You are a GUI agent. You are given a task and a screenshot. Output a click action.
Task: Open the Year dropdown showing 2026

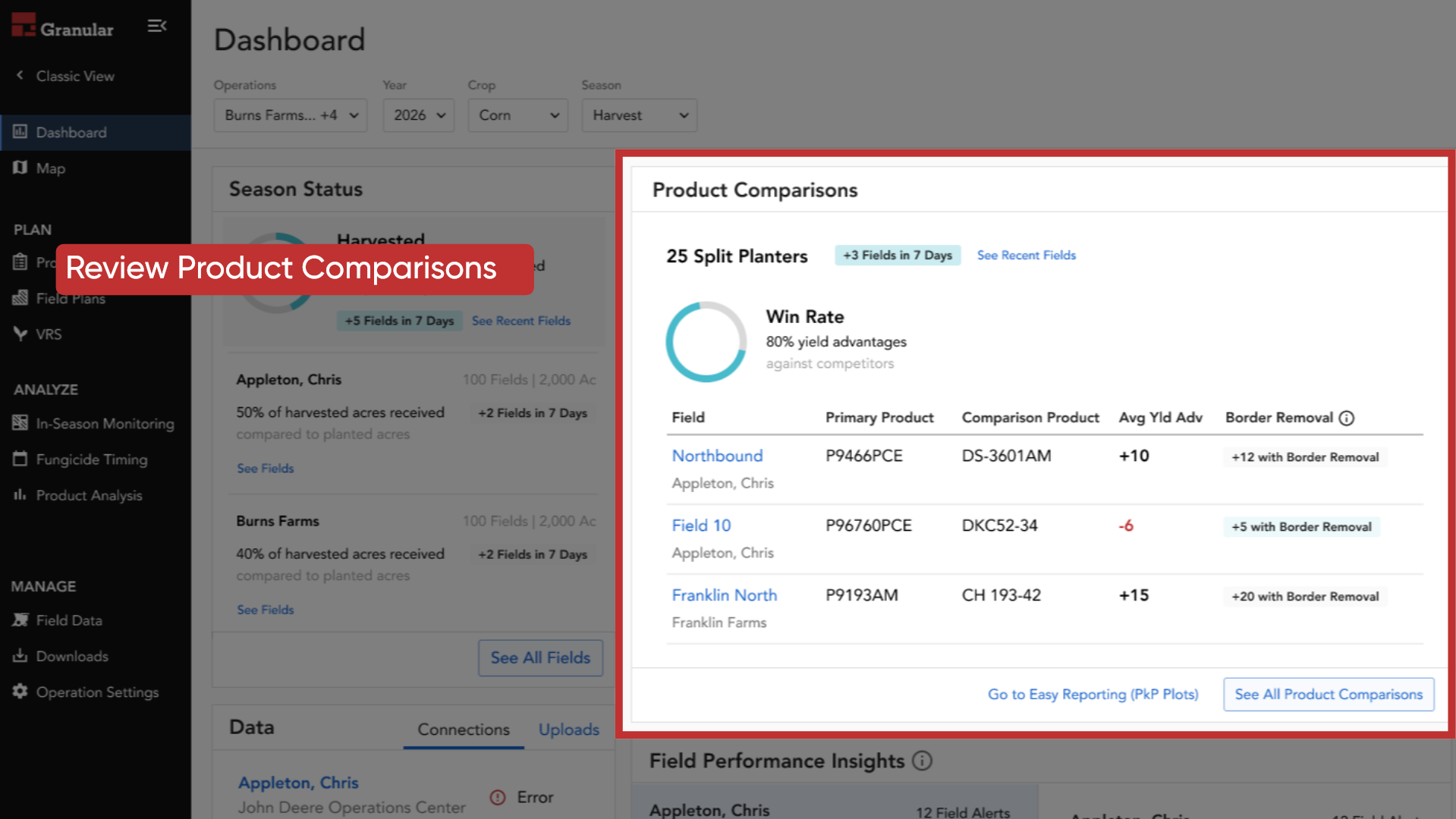pos(419,115)
